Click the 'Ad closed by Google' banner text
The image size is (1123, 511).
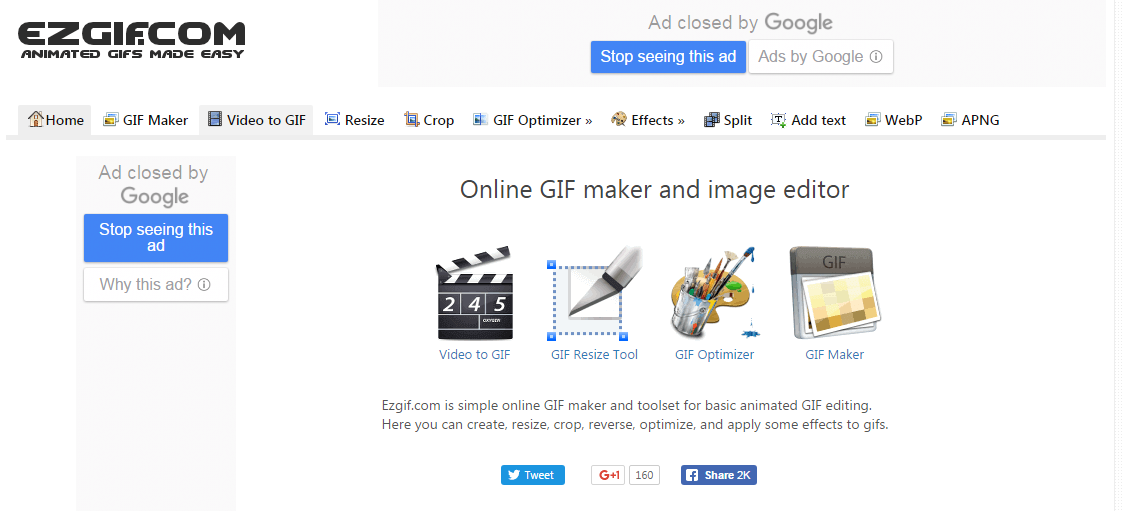click(741, 23)
